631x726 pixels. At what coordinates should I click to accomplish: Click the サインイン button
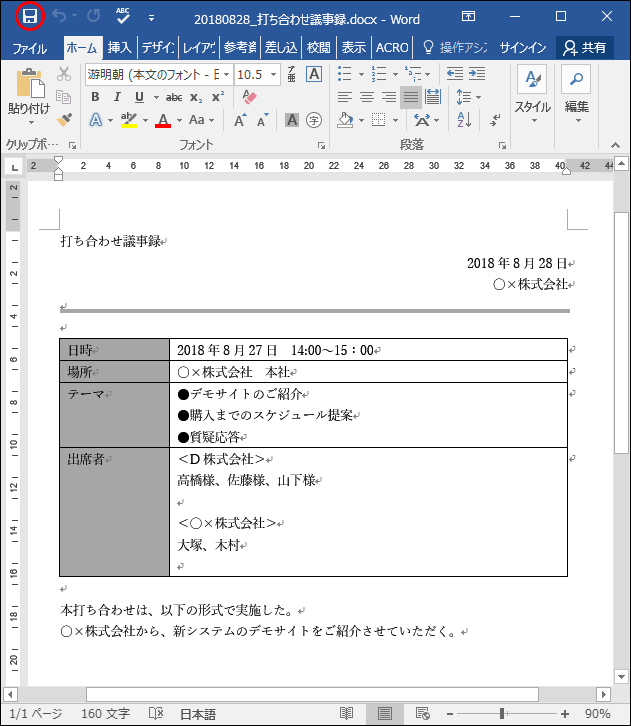(523, 48)
